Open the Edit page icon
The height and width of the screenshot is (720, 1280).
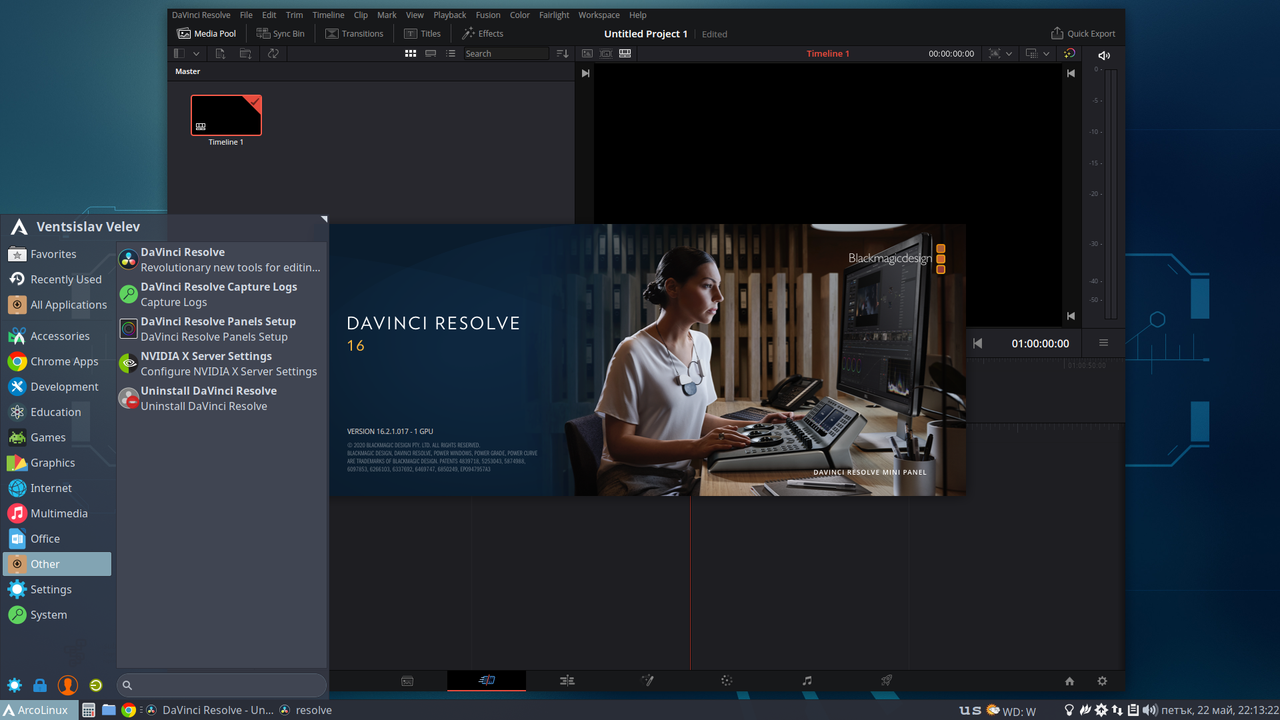point(567,681)
